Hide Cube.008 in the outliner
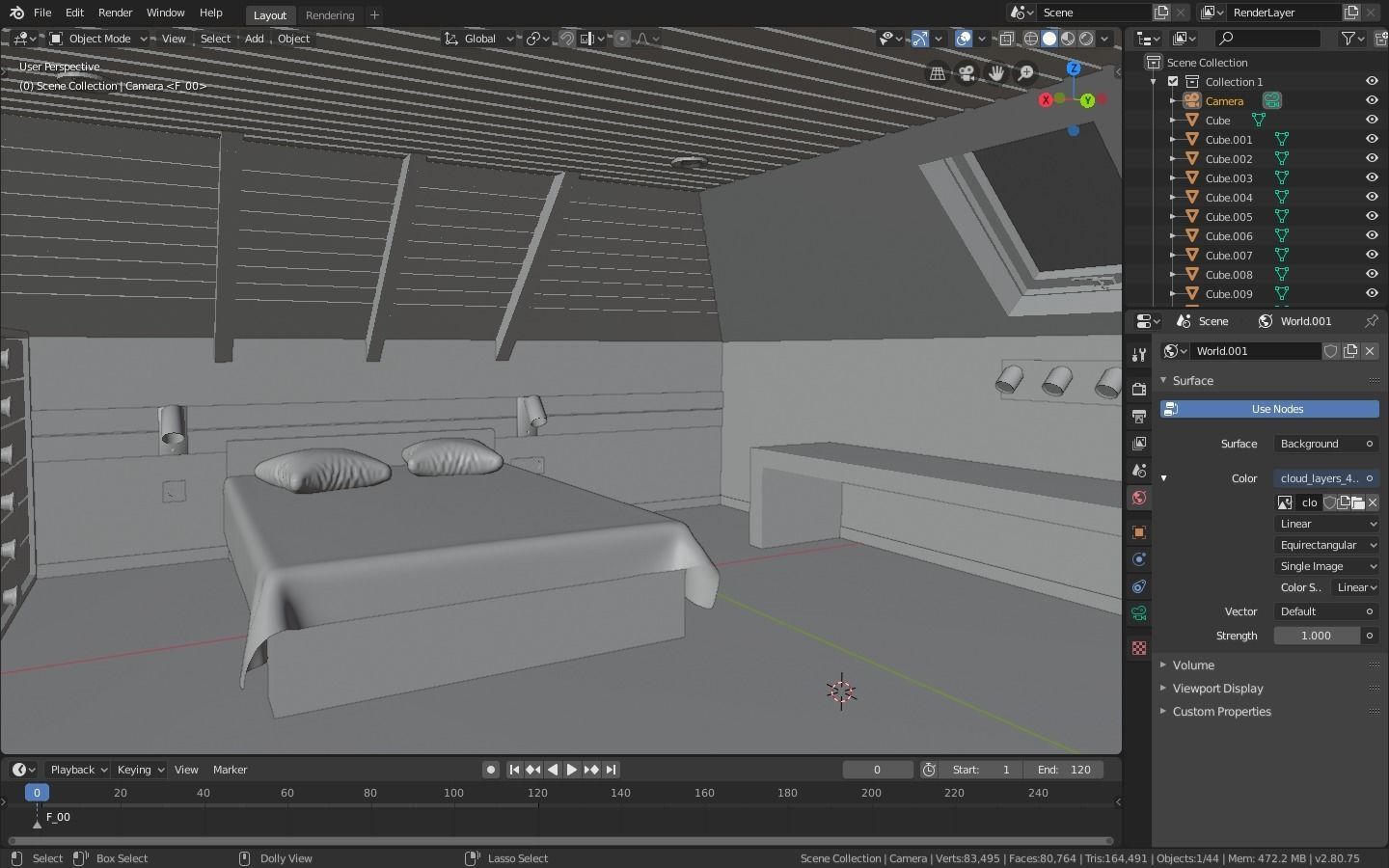The height and width of the screenshot is (868, 1389). (x=1372, y=274)
